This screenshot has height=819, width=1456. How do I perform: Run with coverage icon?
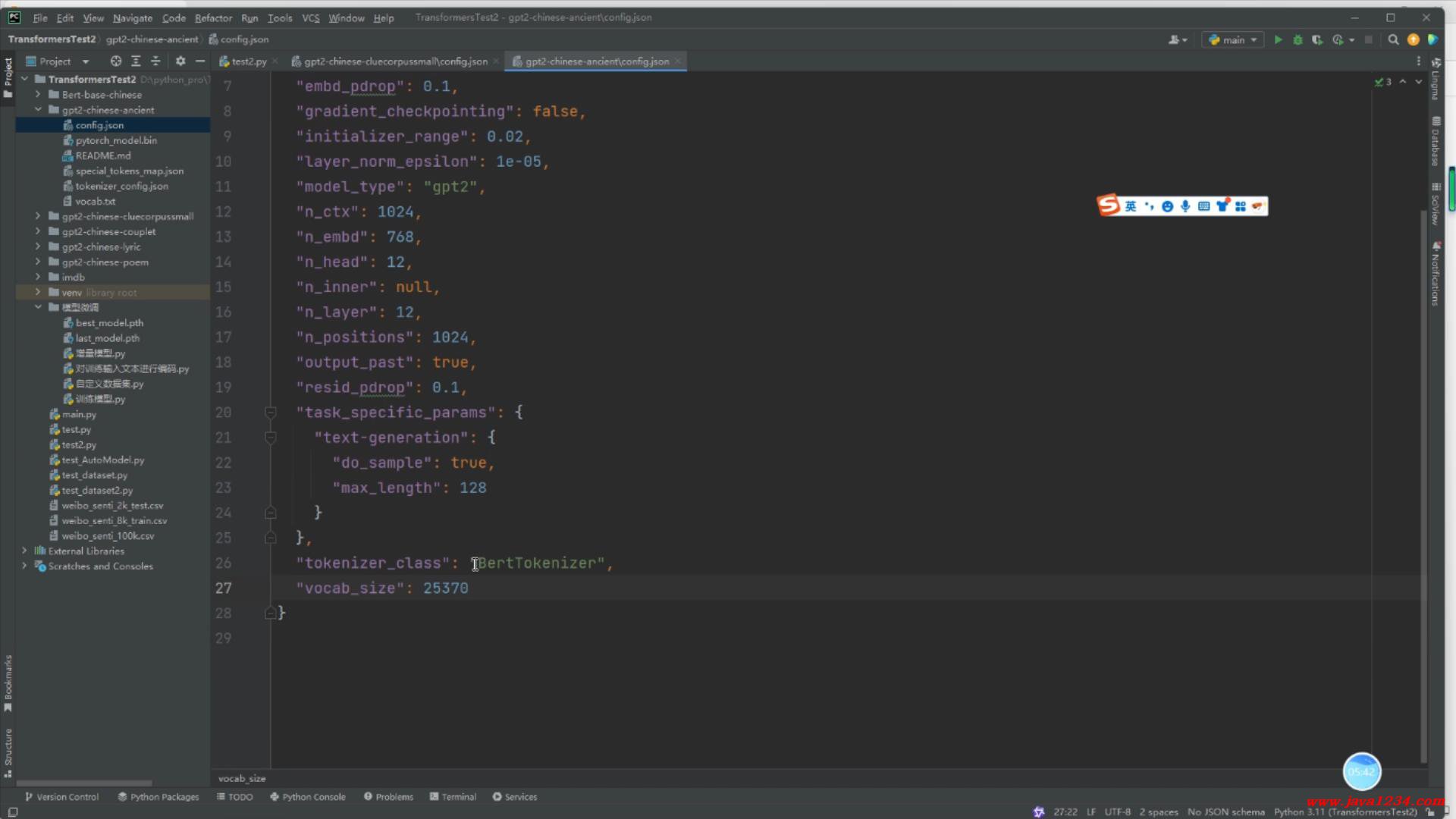pos(1317,39)
